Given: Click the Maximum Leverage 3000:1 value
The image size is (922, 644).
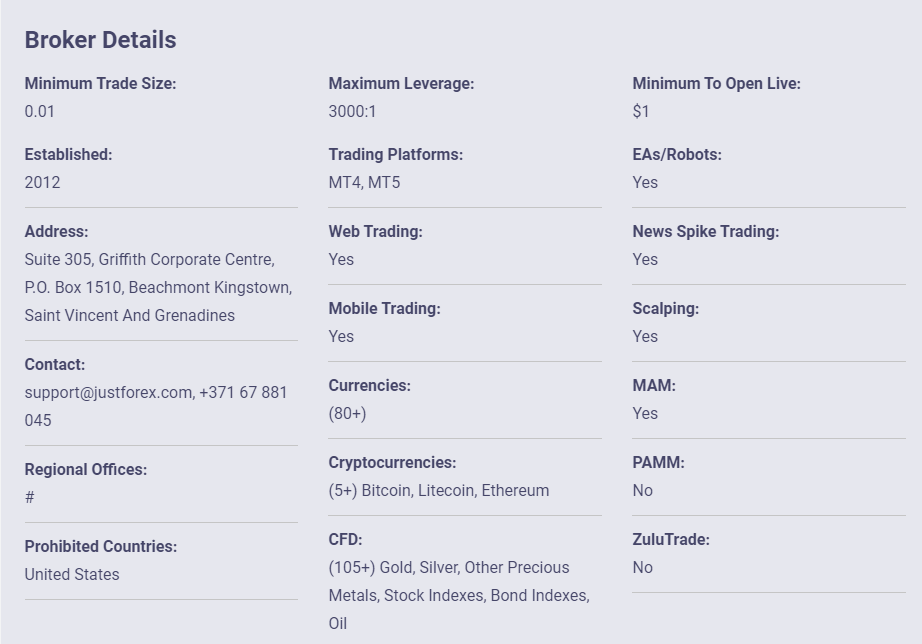Looking at the screenshot, I should (352, 111).
